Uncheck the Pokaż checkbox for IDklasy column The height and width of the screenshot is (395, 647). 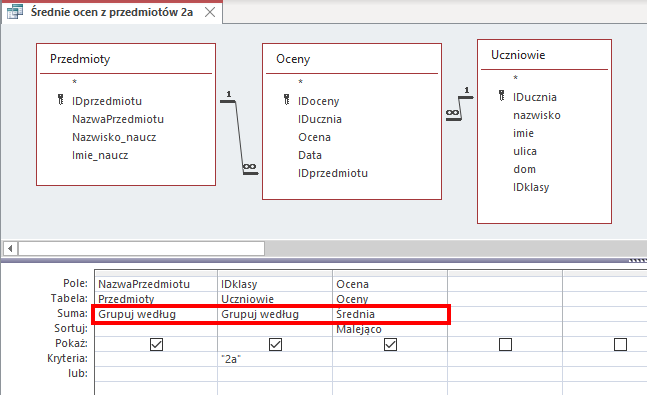275,344
